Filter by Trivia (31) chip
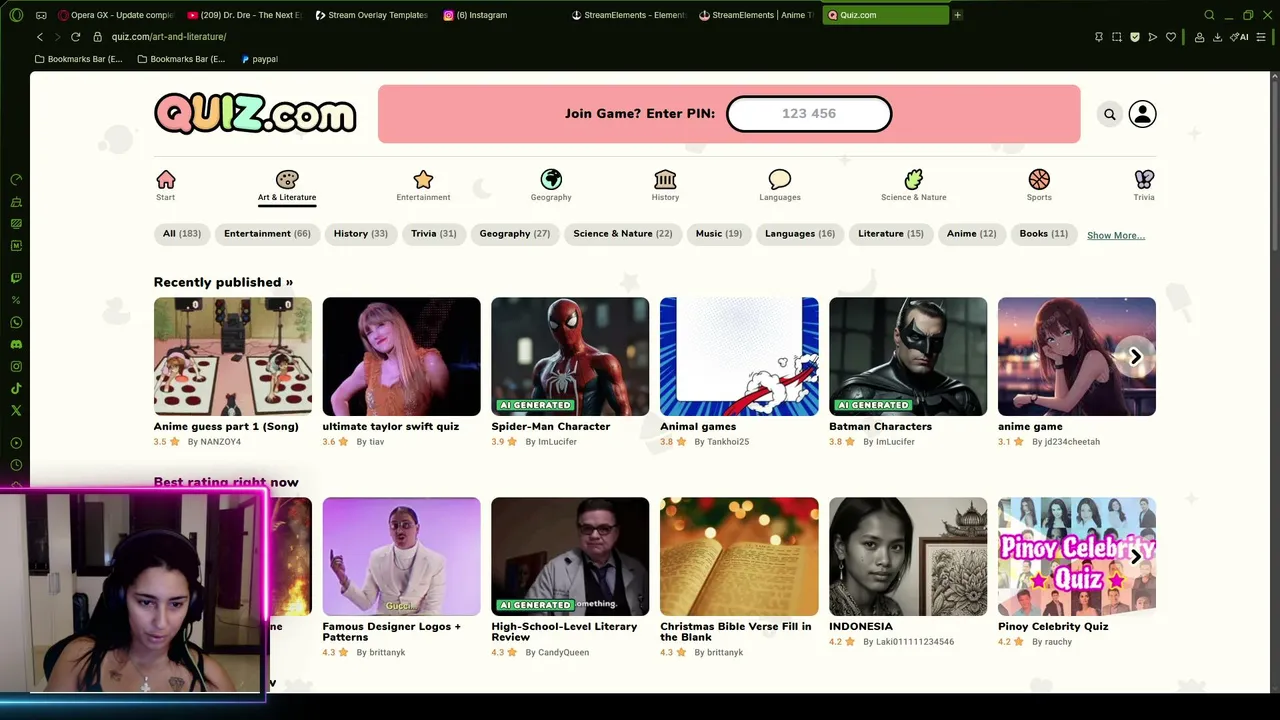The width and height of the screenshot is (1280, 720). (433, 234)
